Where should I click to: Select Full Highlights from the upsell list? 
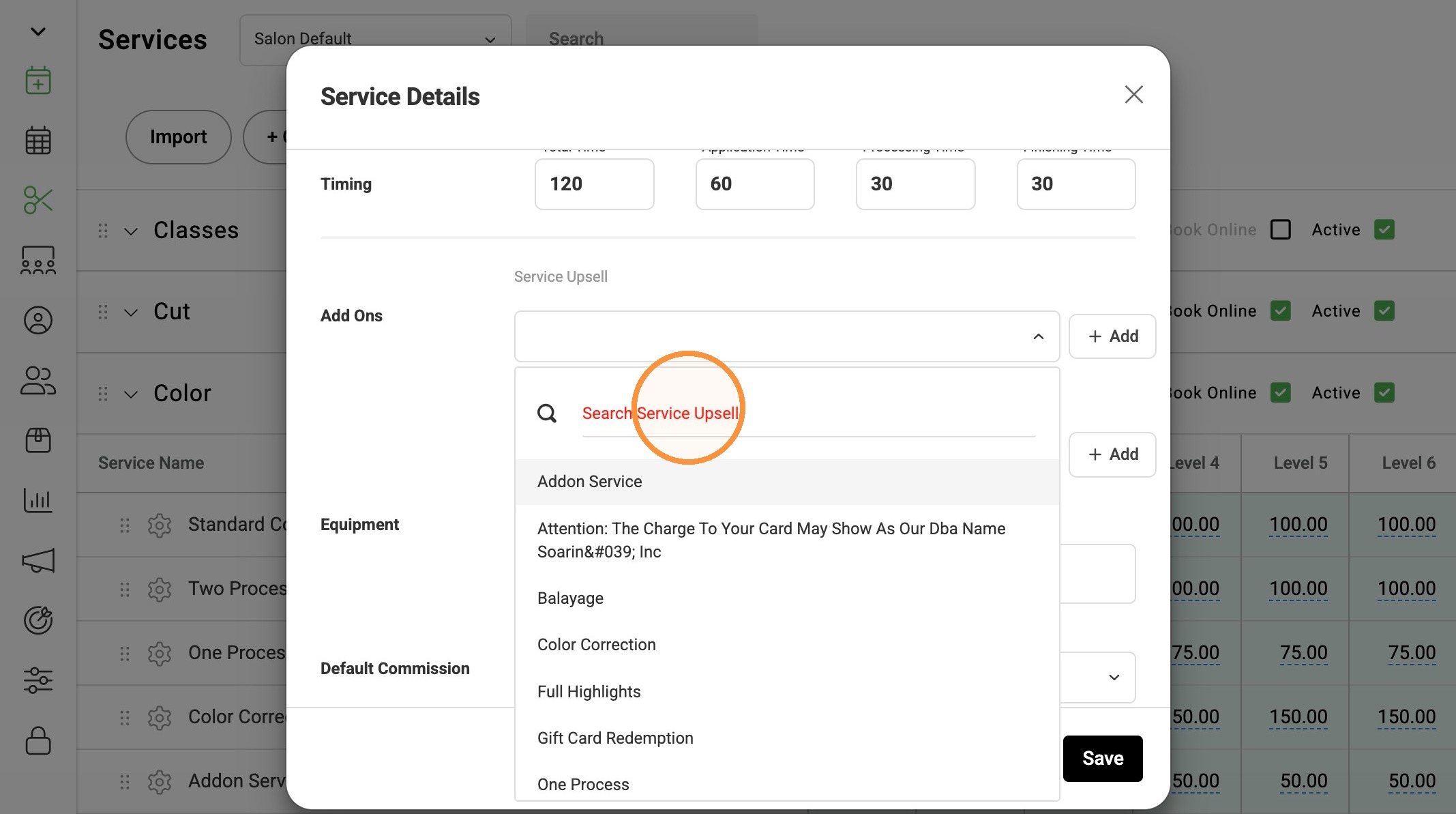pyautogui.click(x=787, y=692)
